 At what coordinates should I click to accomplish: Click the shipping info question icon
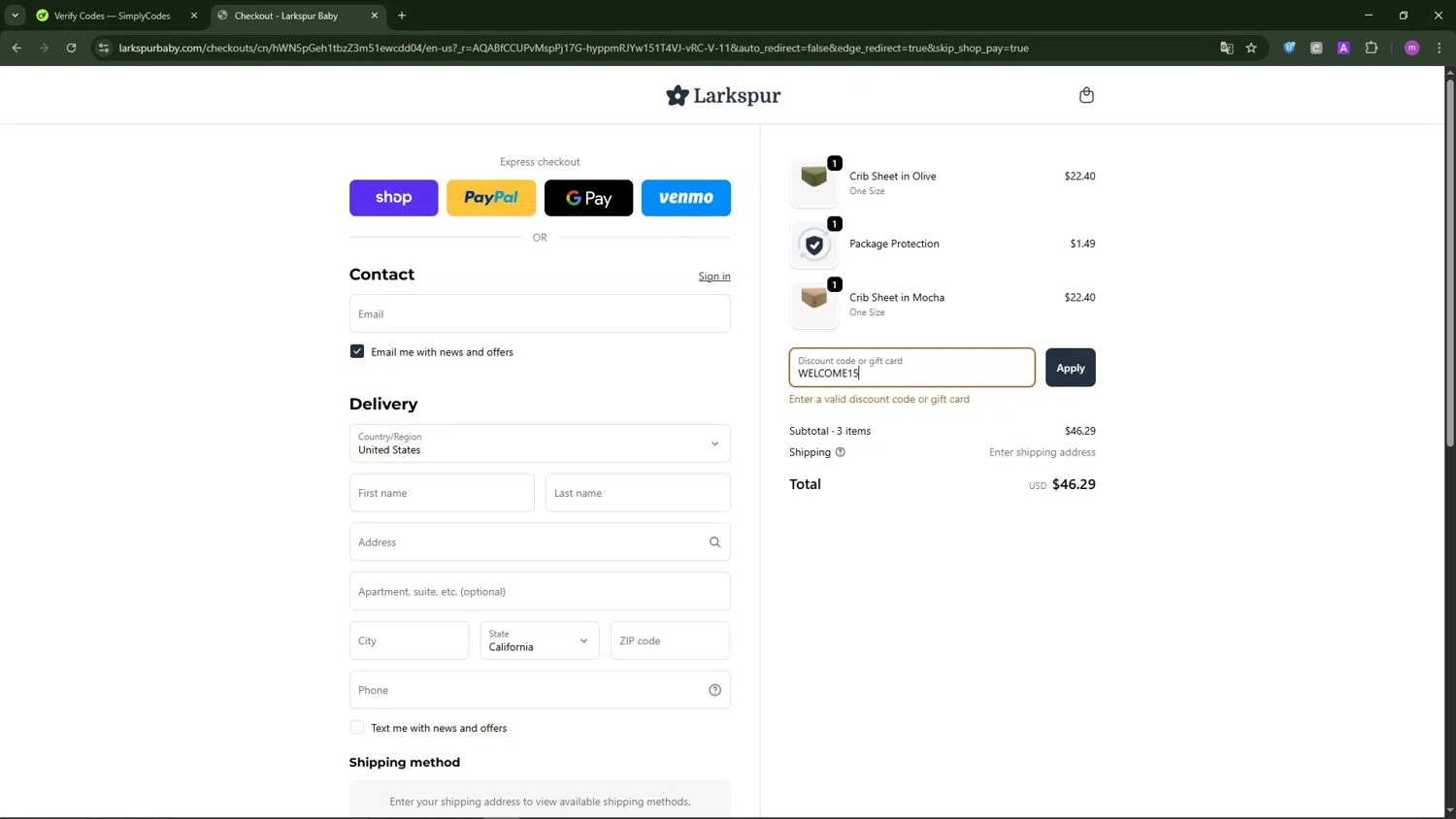841,452
